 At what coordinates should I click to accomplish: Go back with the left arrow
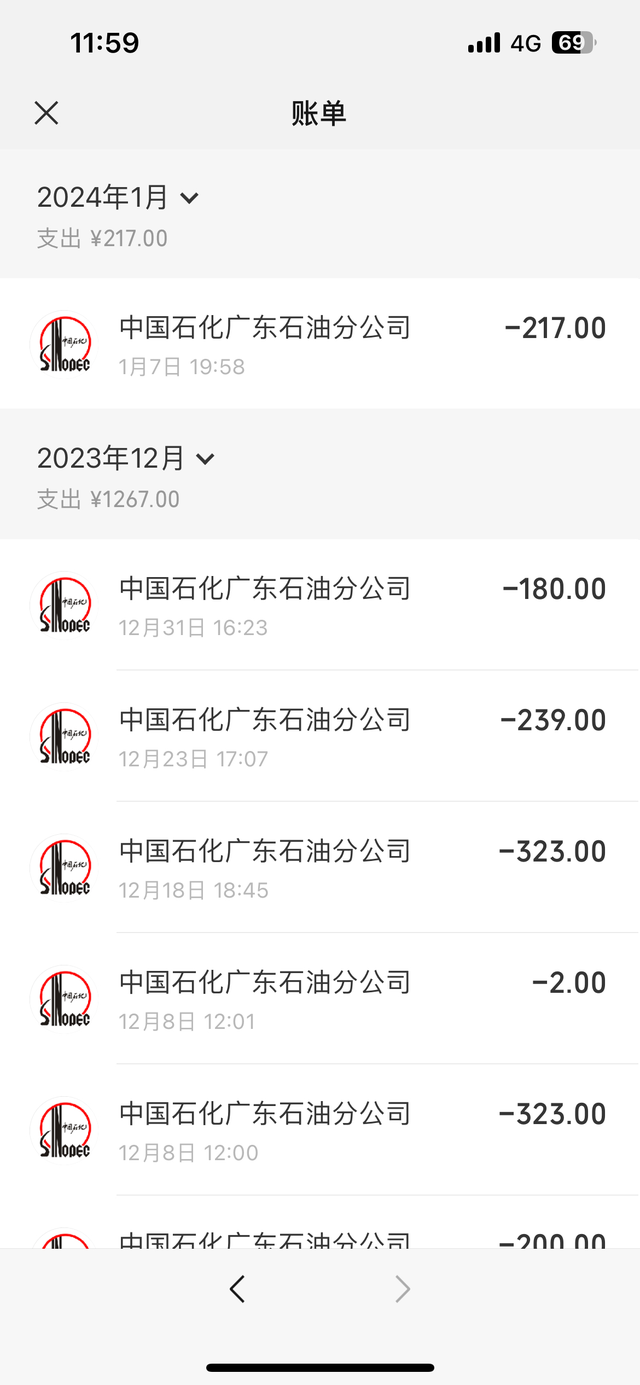coord(237,1290)
